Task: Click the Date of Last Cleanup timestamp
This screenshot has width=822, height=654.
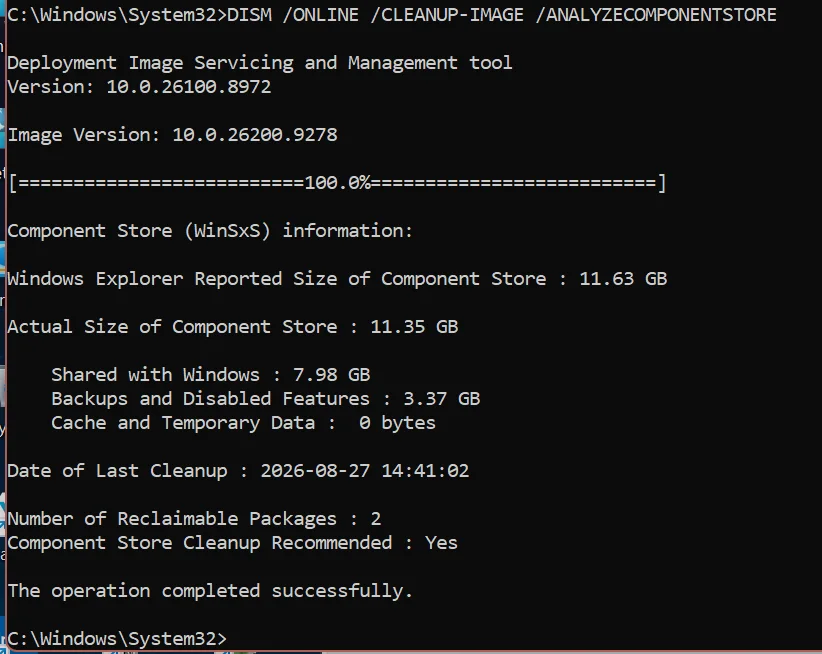Action: (365, 471)
